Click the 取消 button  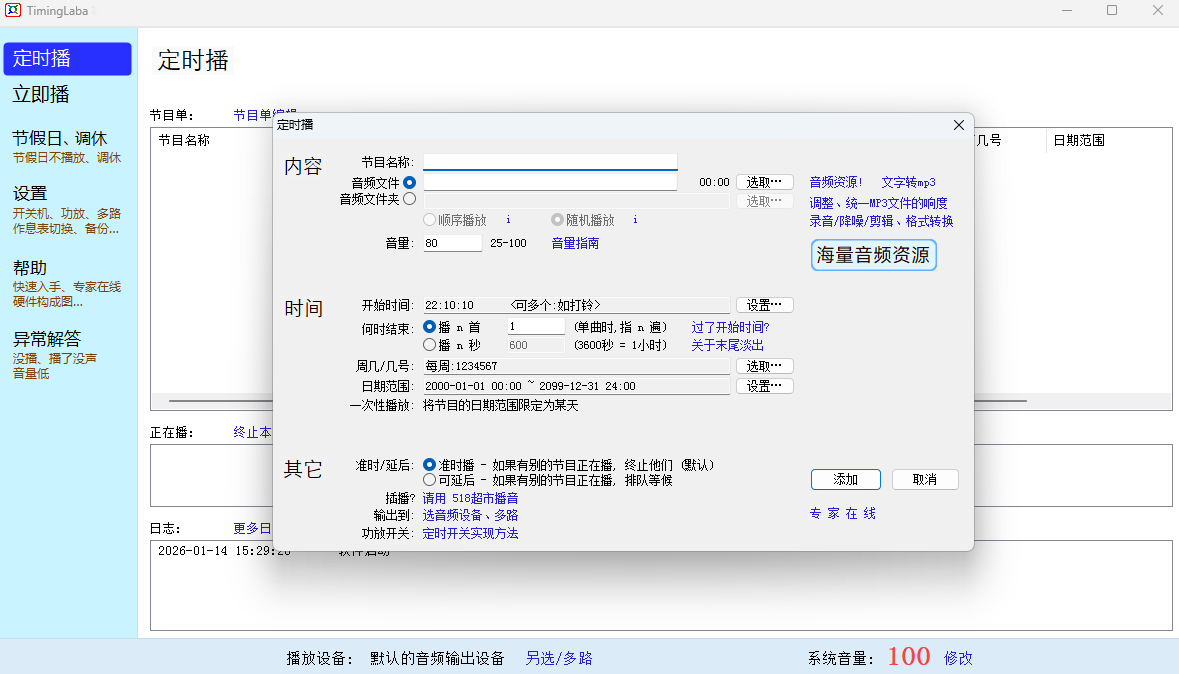click(925, 479)
